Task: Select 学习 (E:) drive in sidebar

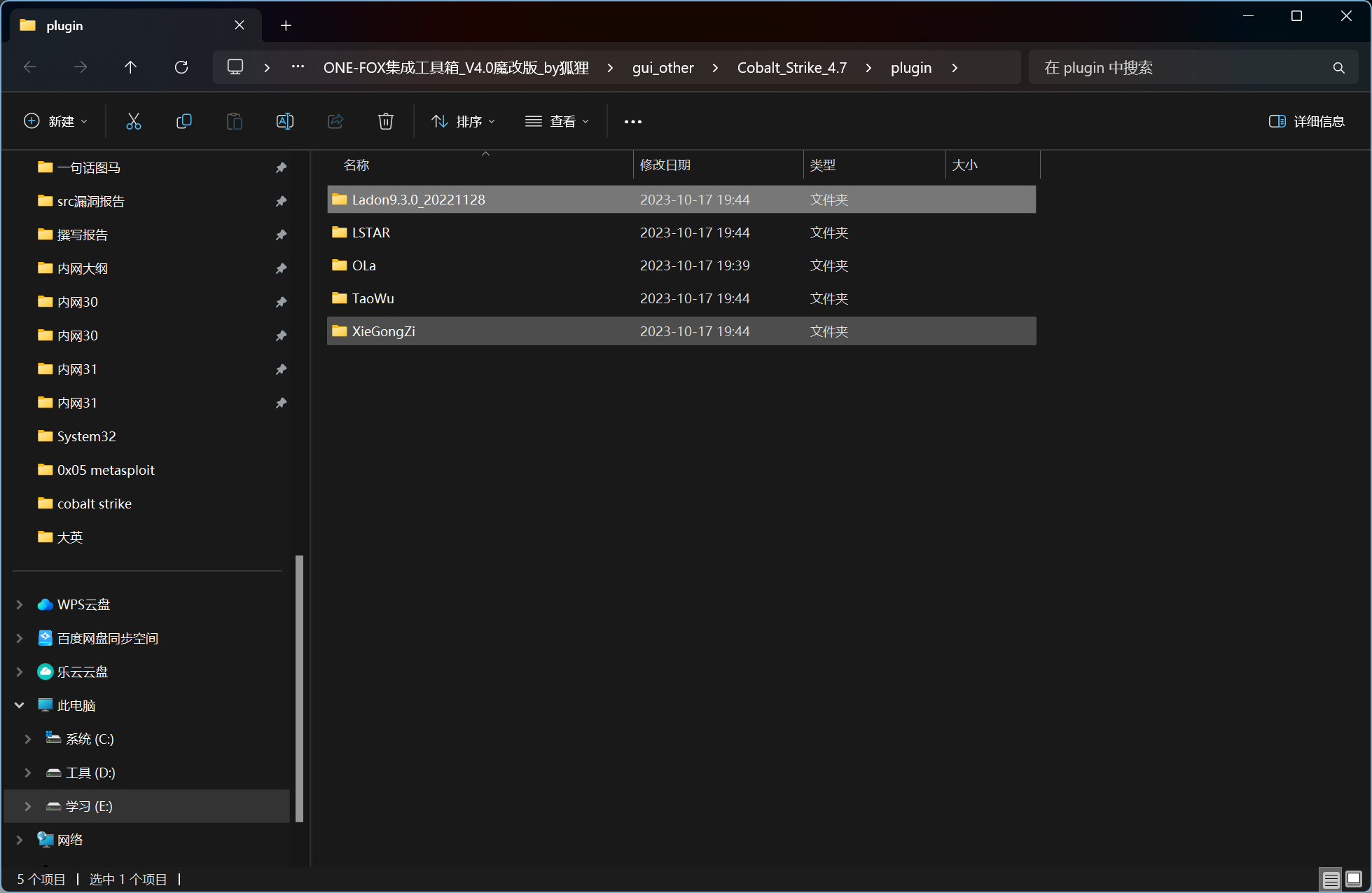Action: pyautogui.click(x=147, y=806)
